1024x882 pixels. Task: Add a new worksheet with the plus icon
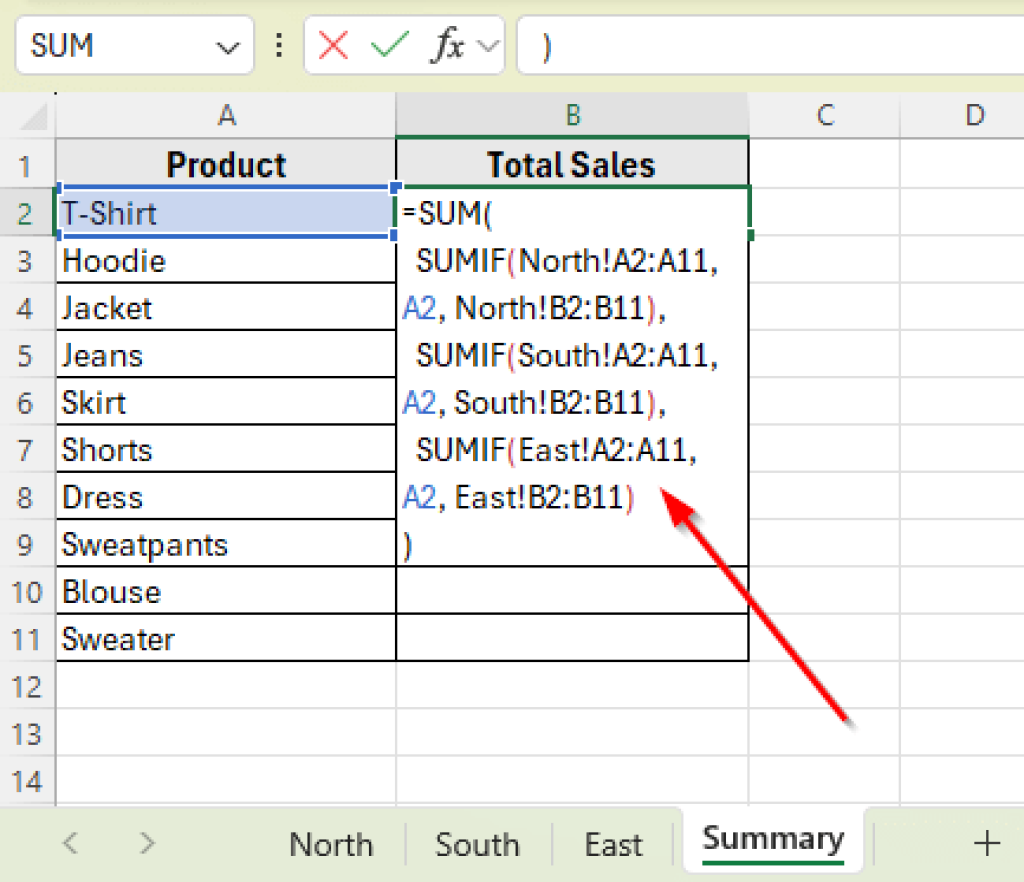pos(986,844)
